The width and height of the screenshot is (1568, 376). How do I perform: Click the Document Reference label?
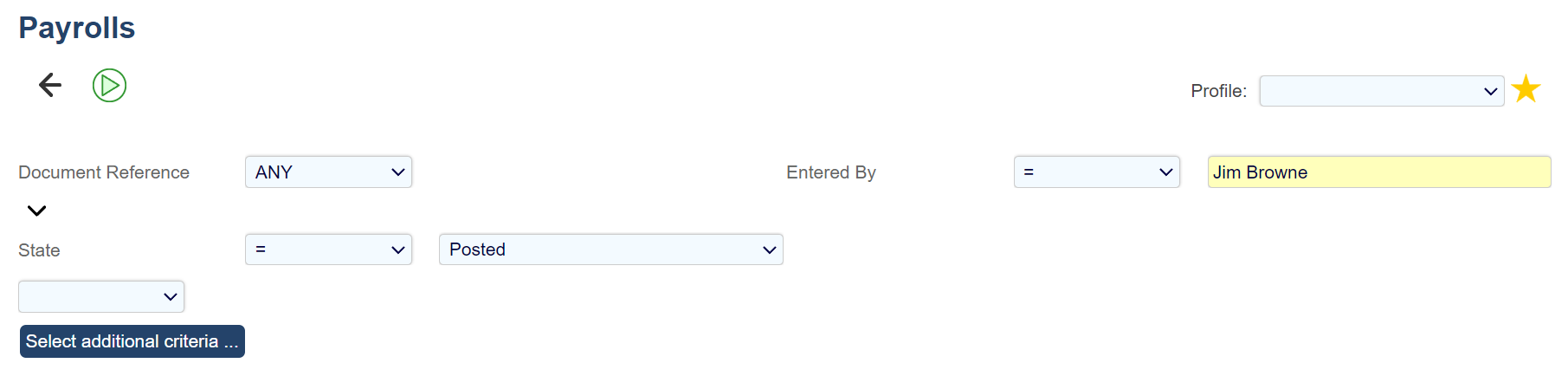pos(104,172)
